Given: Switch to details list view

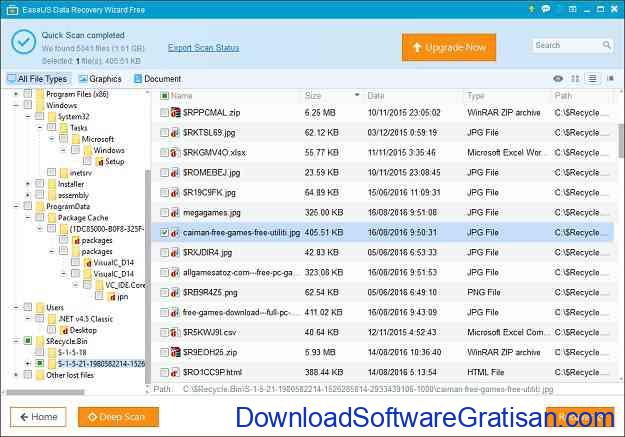Looking at the screenshot, I should point(593,79).
